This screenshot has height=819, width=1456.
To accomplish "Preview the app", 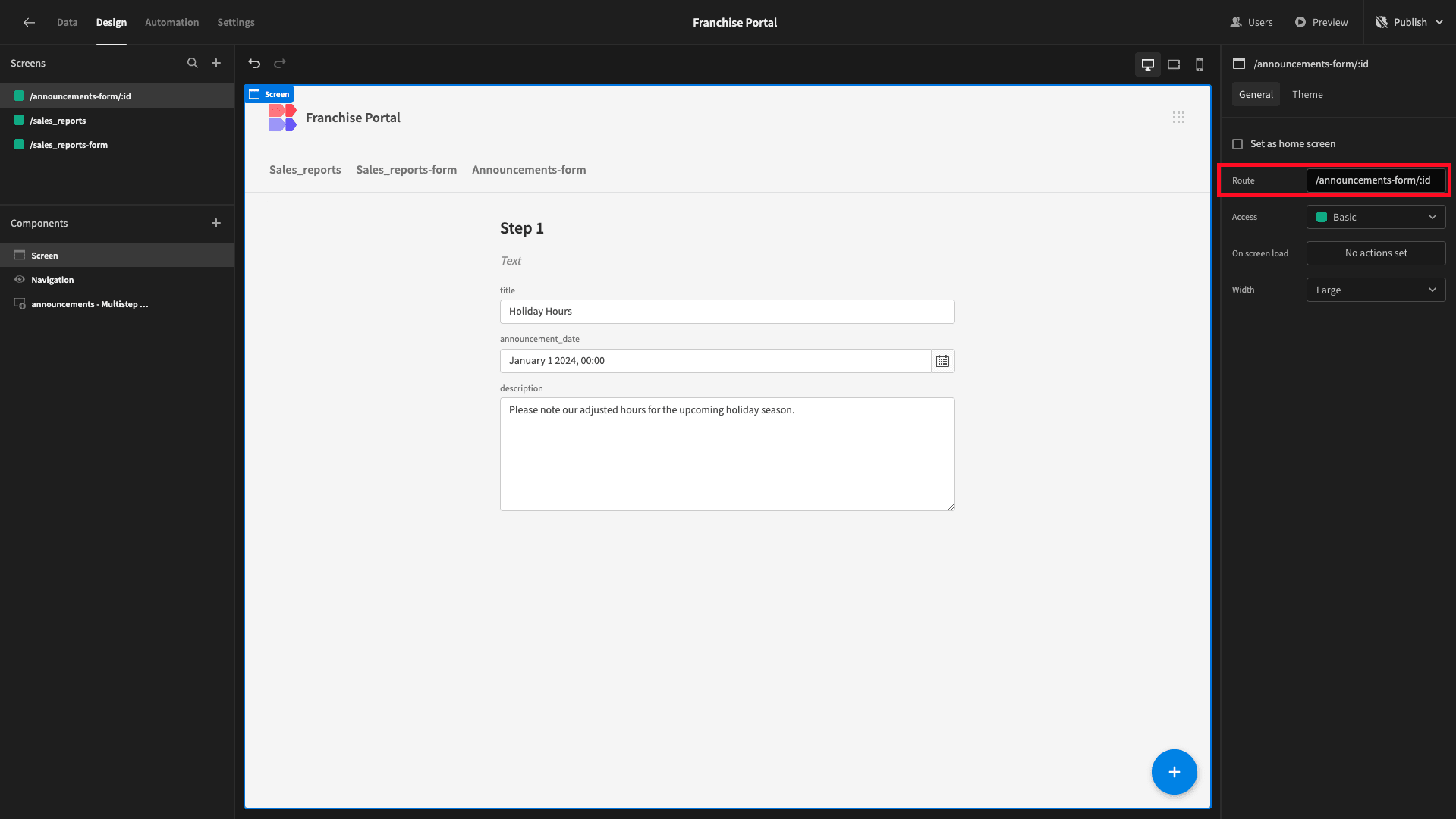I will click(1321, 23).
